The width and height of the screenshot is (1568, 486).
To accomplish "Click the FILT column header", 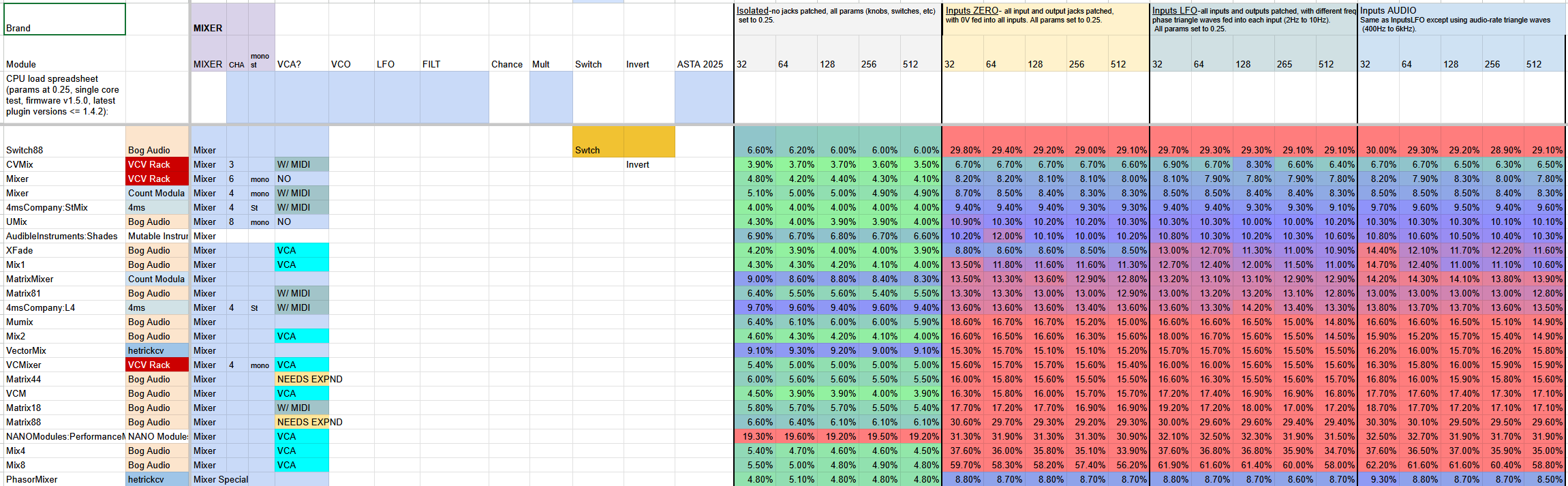I will click(x=455, y=53).
